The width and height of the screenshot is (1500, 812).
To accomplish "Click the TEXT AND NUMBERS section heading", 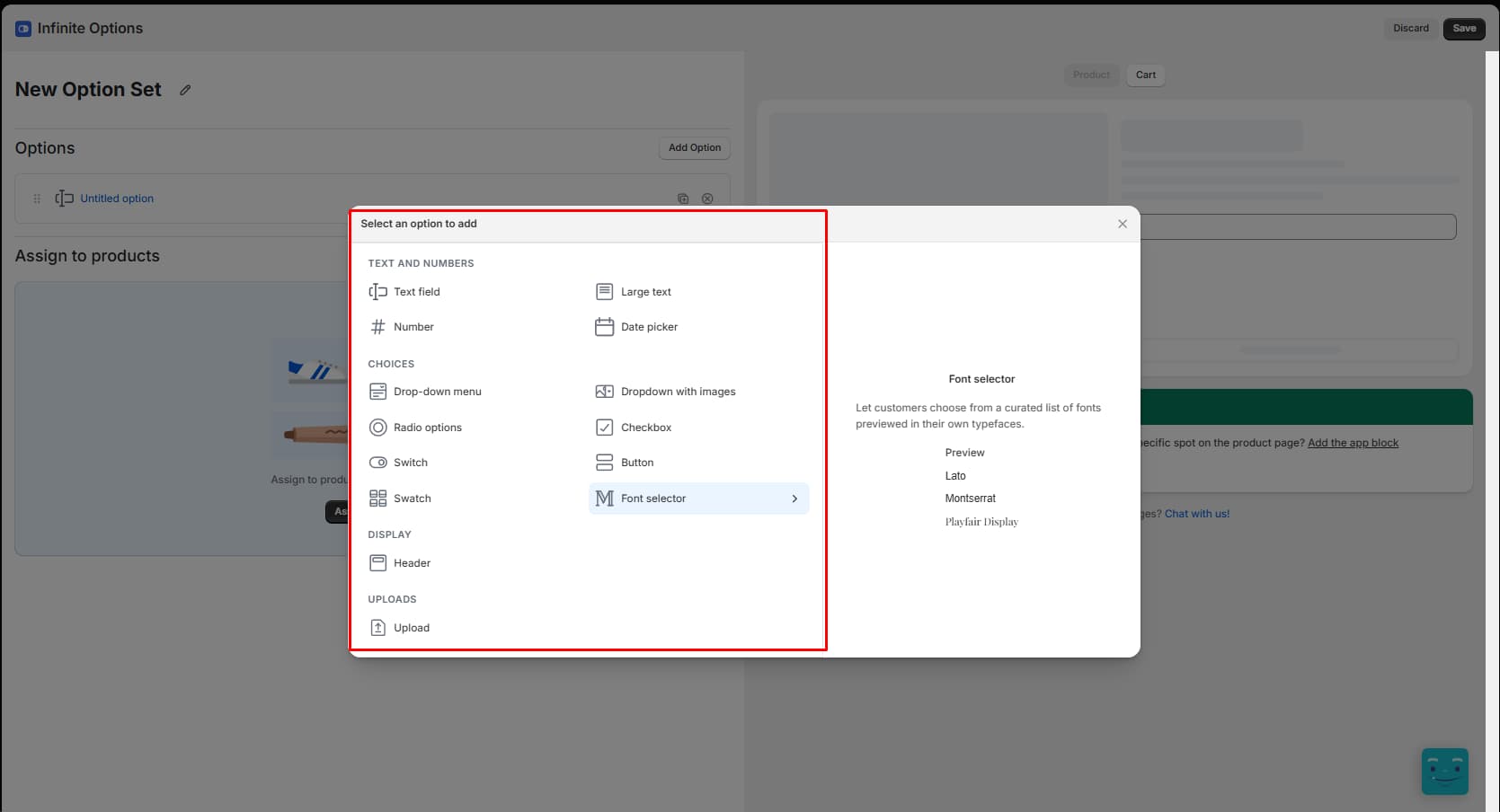I will pyautogui.click(x=421, y=263).
